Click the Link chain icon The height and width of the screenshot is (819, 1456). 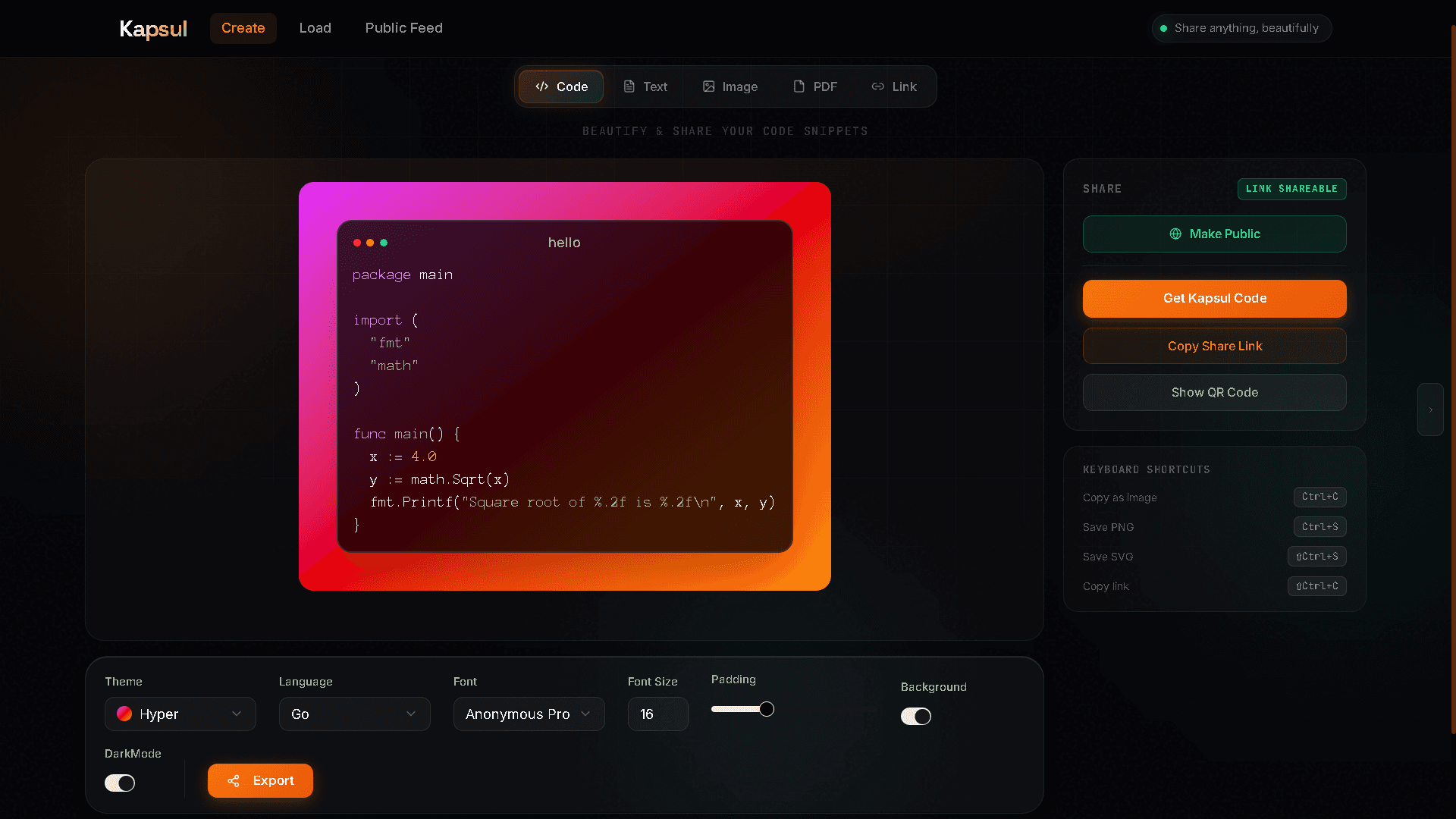(877, 86)
